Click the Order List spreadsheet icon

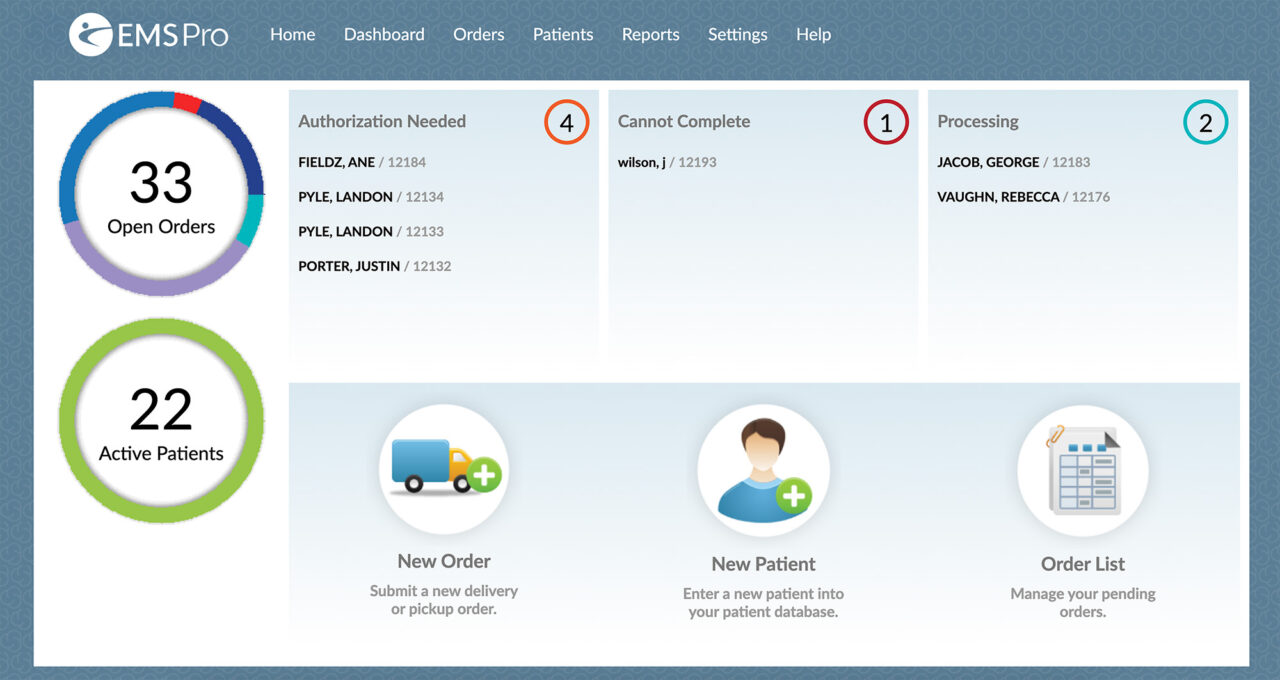pos(1082,471)
